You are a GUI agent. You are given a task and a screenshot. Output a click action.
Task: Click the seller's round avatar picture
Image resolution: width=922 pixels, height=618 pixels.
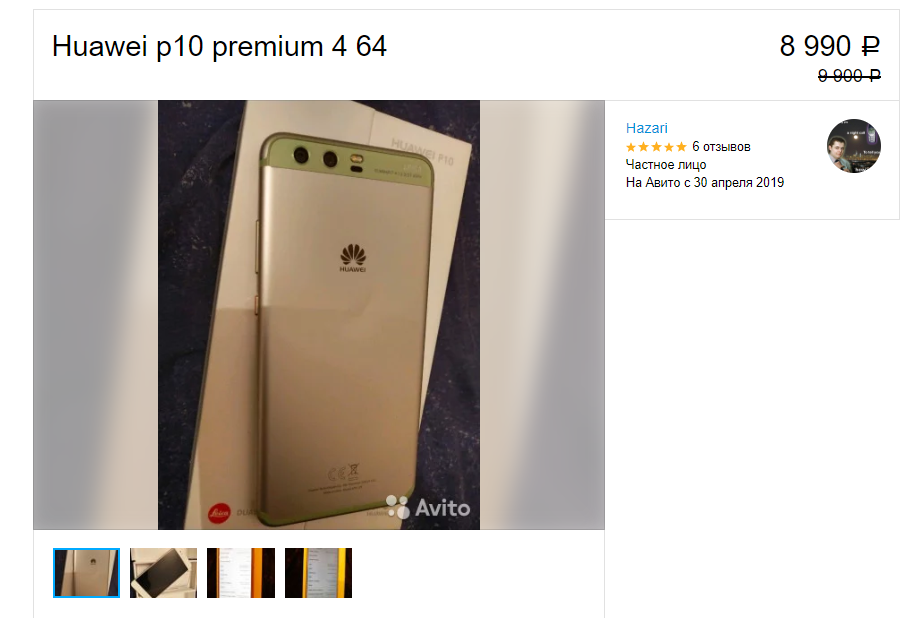(x=854, y=146)
